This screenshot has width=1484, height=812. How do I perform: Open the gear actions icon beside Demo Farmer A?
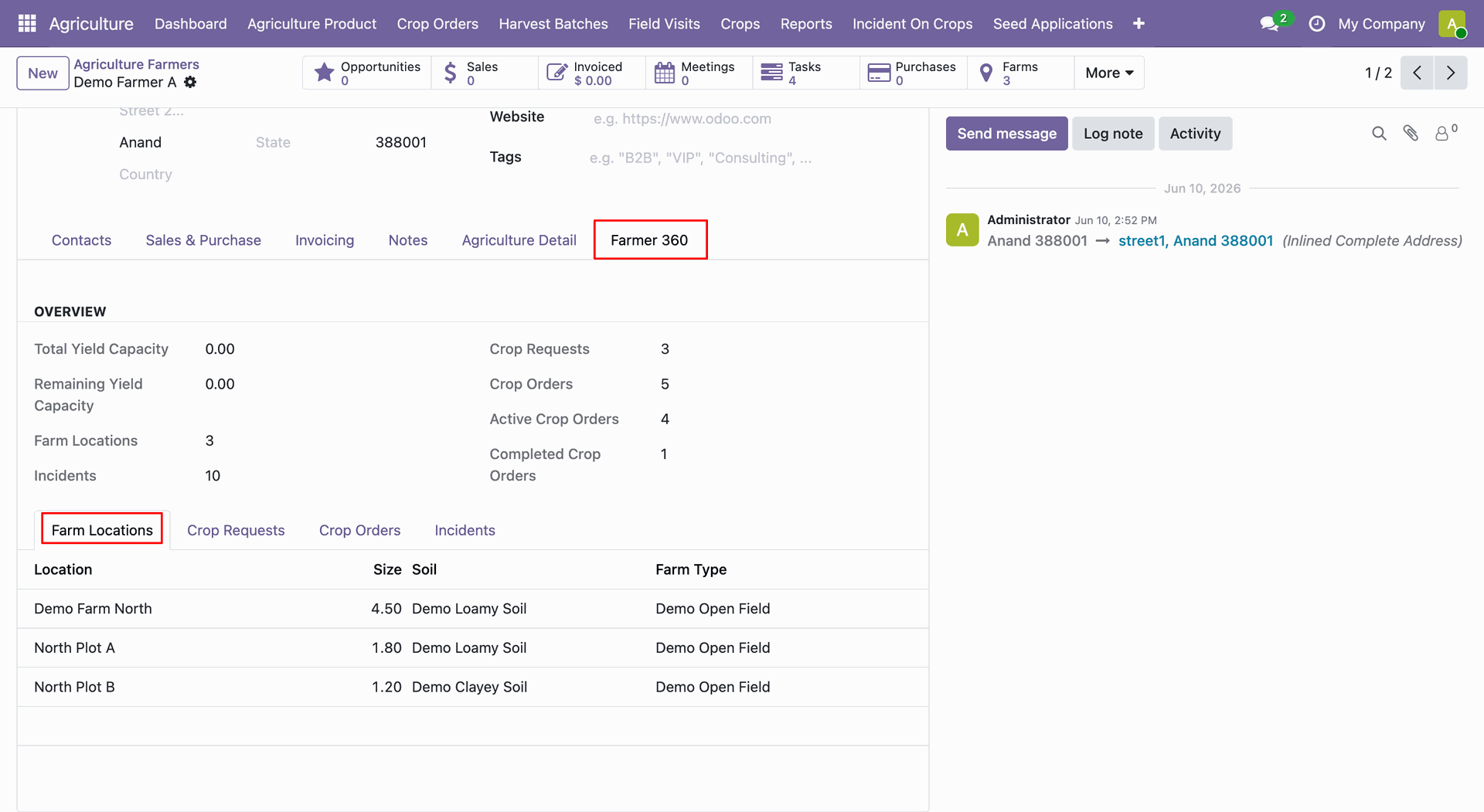click(190, 82)
